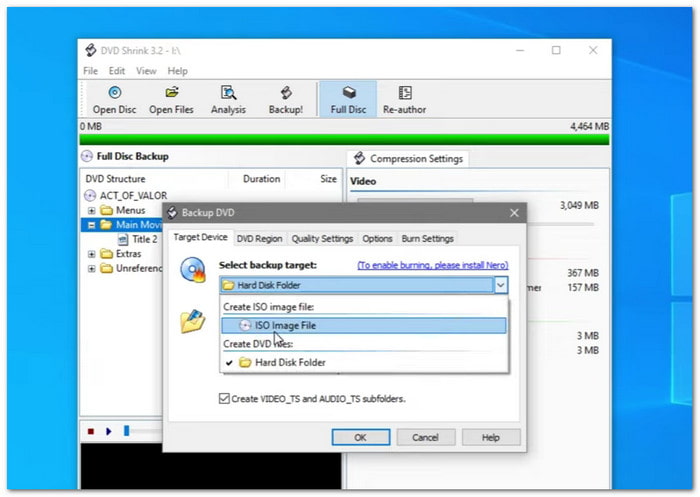The height and width of the screenshot is (497, 700).
Task: Confirm the Backup DVD dialog with OK
Action: pyautogui.click(x=361, y=438)
